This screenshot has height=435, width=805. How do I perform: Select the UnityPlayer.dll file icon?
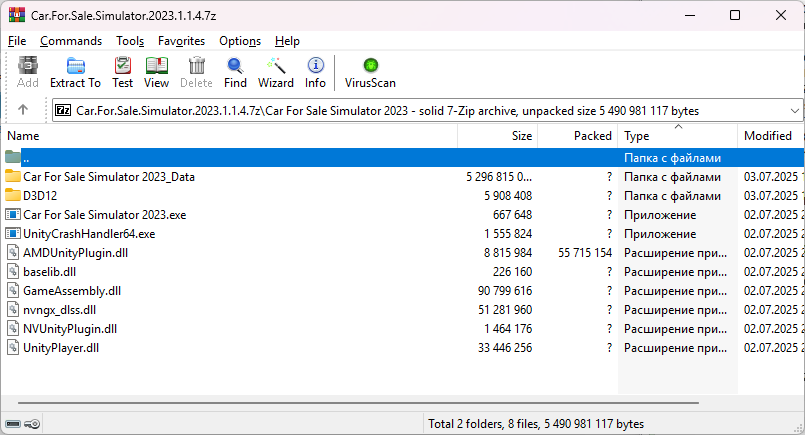(13, 347)
